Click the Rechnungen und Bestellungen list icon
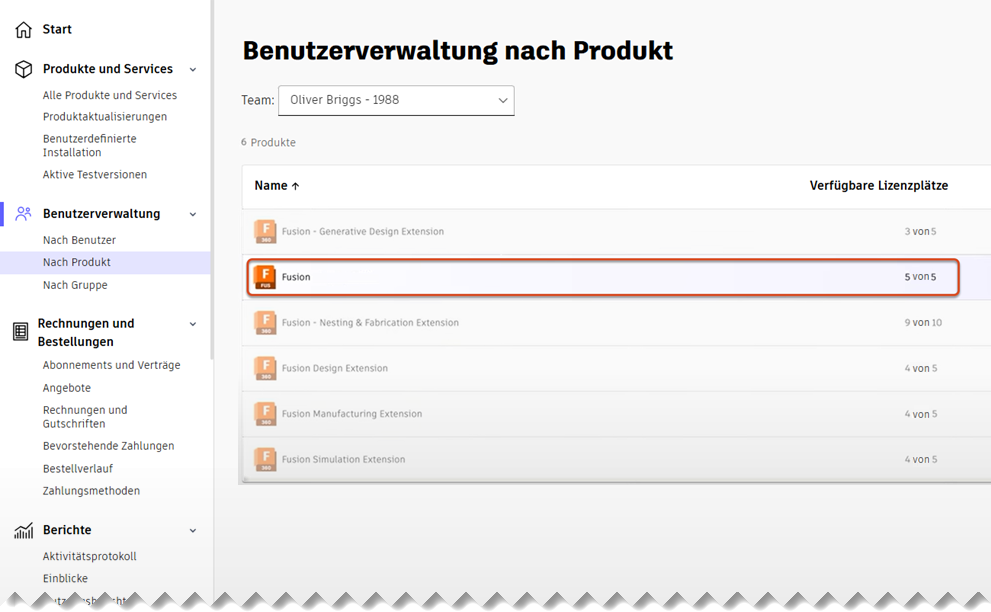Screen dimensions: 991x612 pyautogui.click(x=20, y=331)
